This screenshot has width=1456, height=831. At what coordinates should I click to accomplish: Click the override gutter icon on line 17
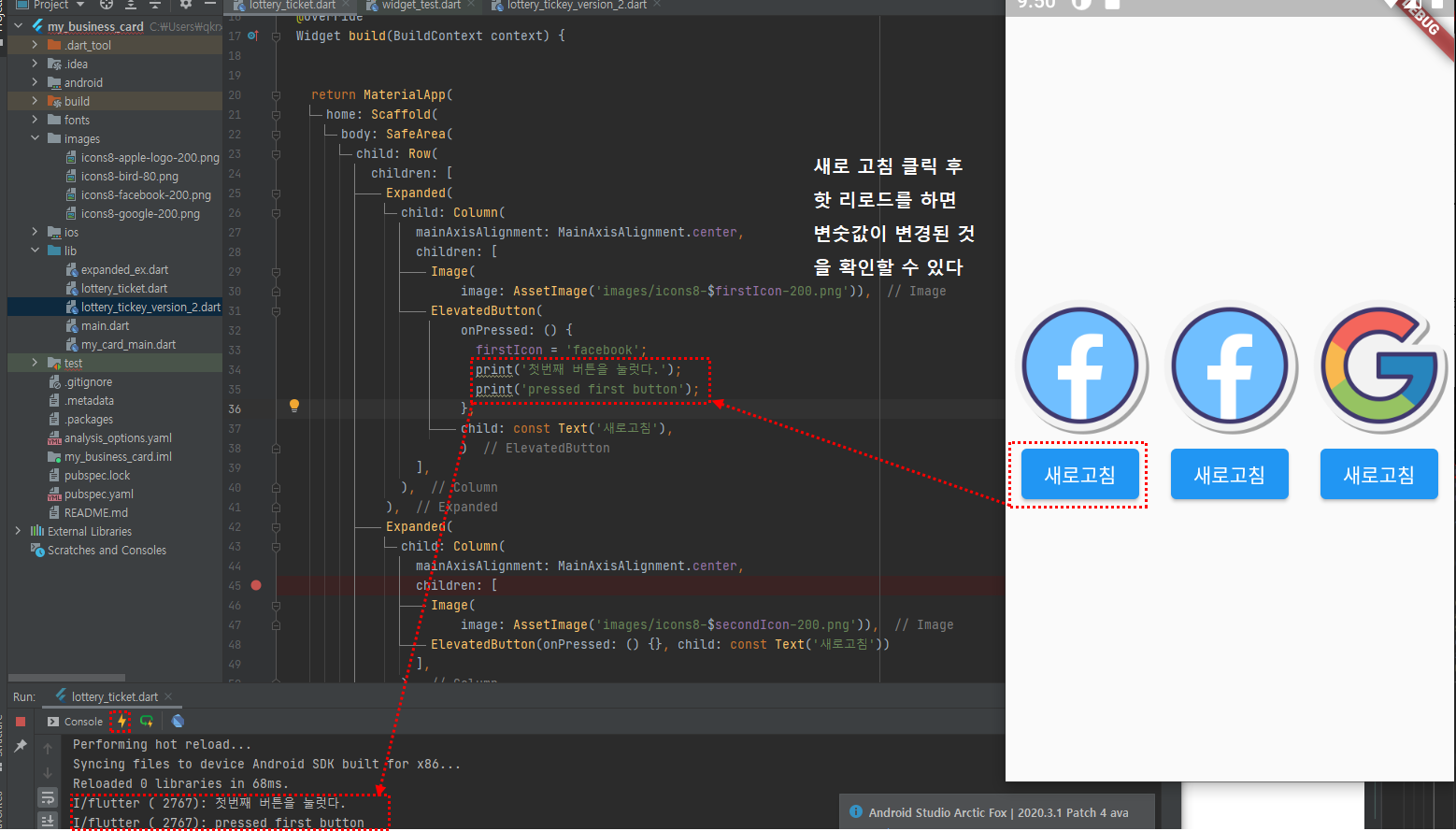click(x=252, y=36)
